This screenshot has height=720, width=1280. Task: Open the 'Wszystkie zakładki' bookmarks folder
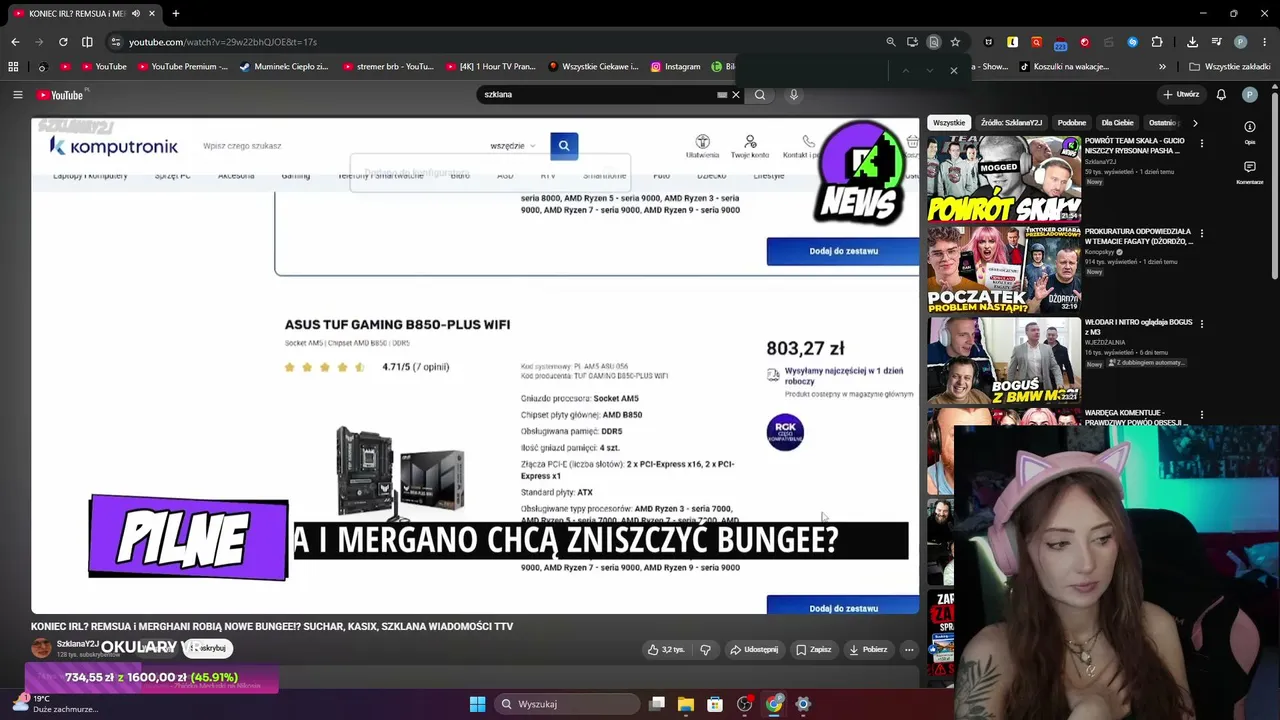(x=1230, y=67)
